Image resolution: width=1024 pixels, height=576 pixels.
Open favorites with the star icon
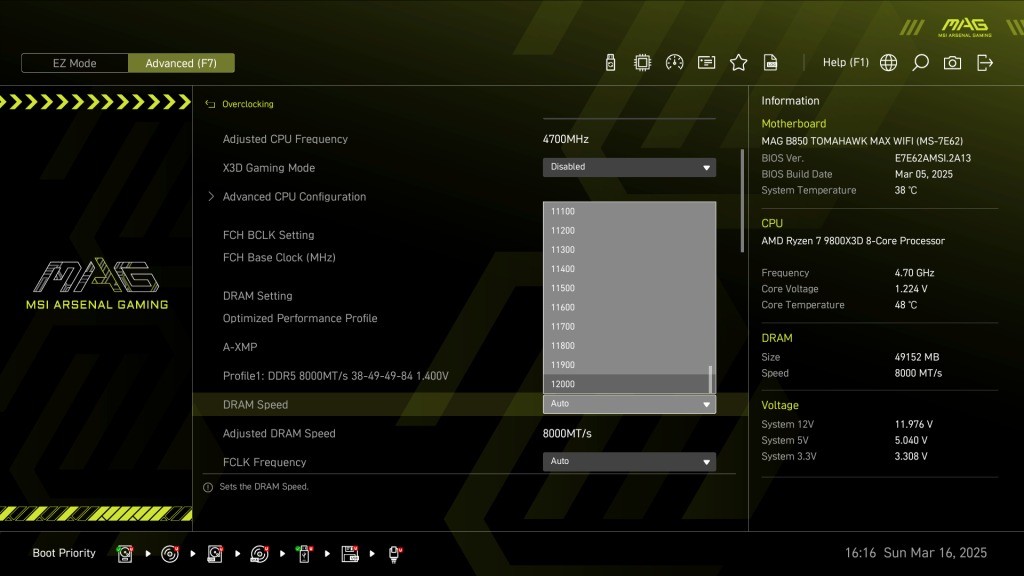coord(738,63)
